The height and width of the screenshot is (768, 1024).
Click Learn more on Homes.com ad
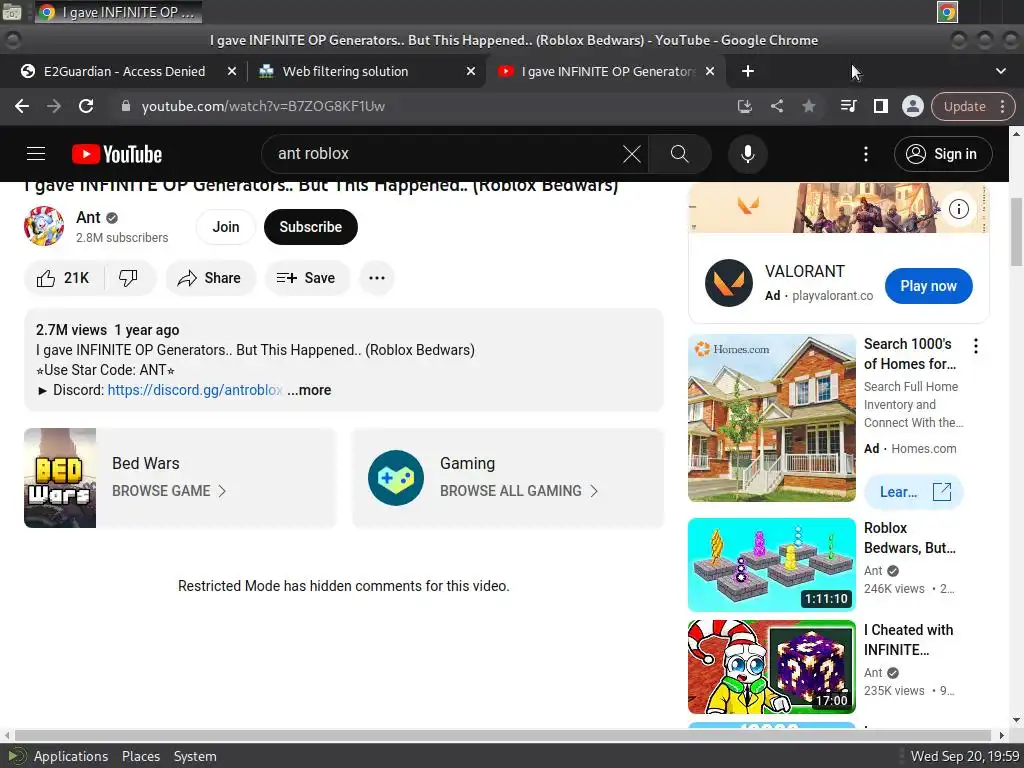click(914, 492)
